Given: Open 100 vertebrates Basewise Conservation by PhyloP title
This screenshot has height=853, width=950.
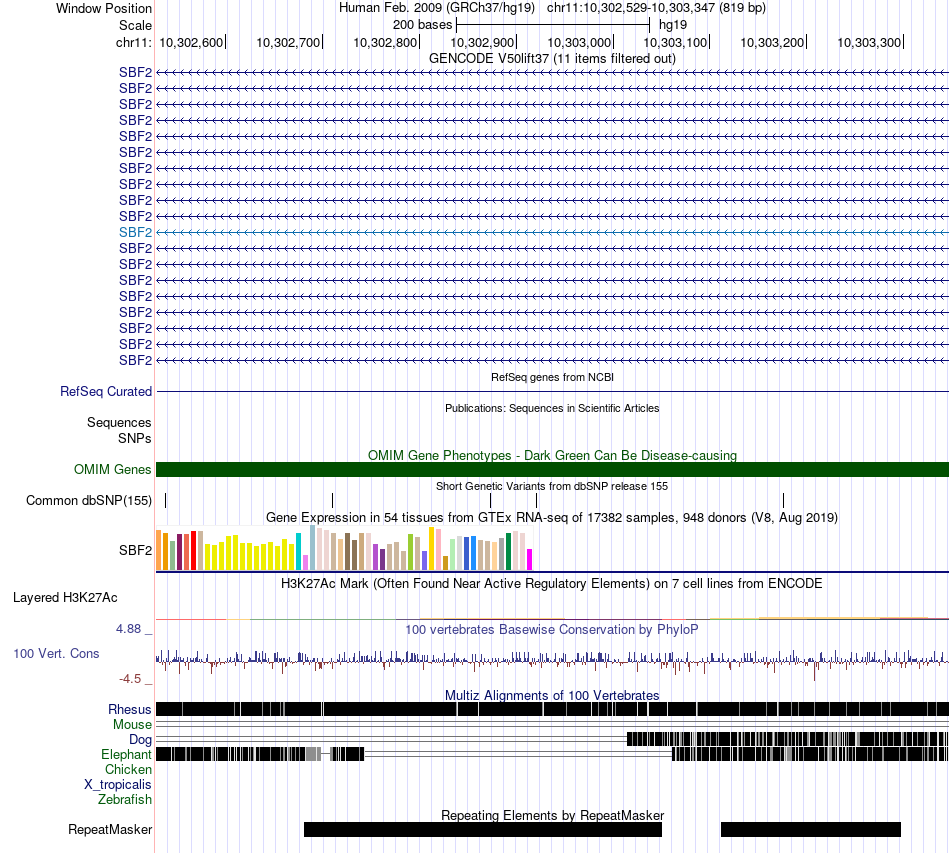Looking at the screenshot, I should 552,629.
